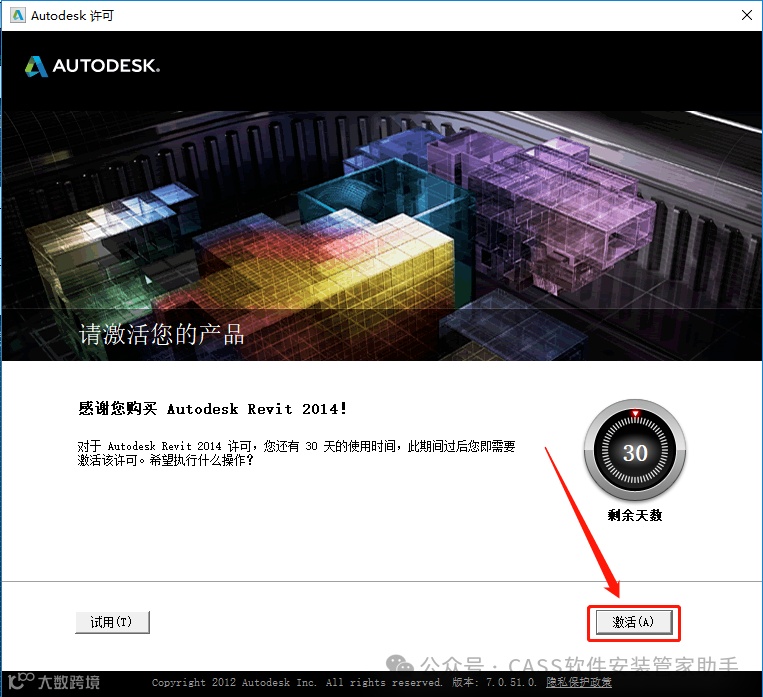Click the 请激活您的产品 banner heading
763x697 pixels.
click(x=162, y=334)
